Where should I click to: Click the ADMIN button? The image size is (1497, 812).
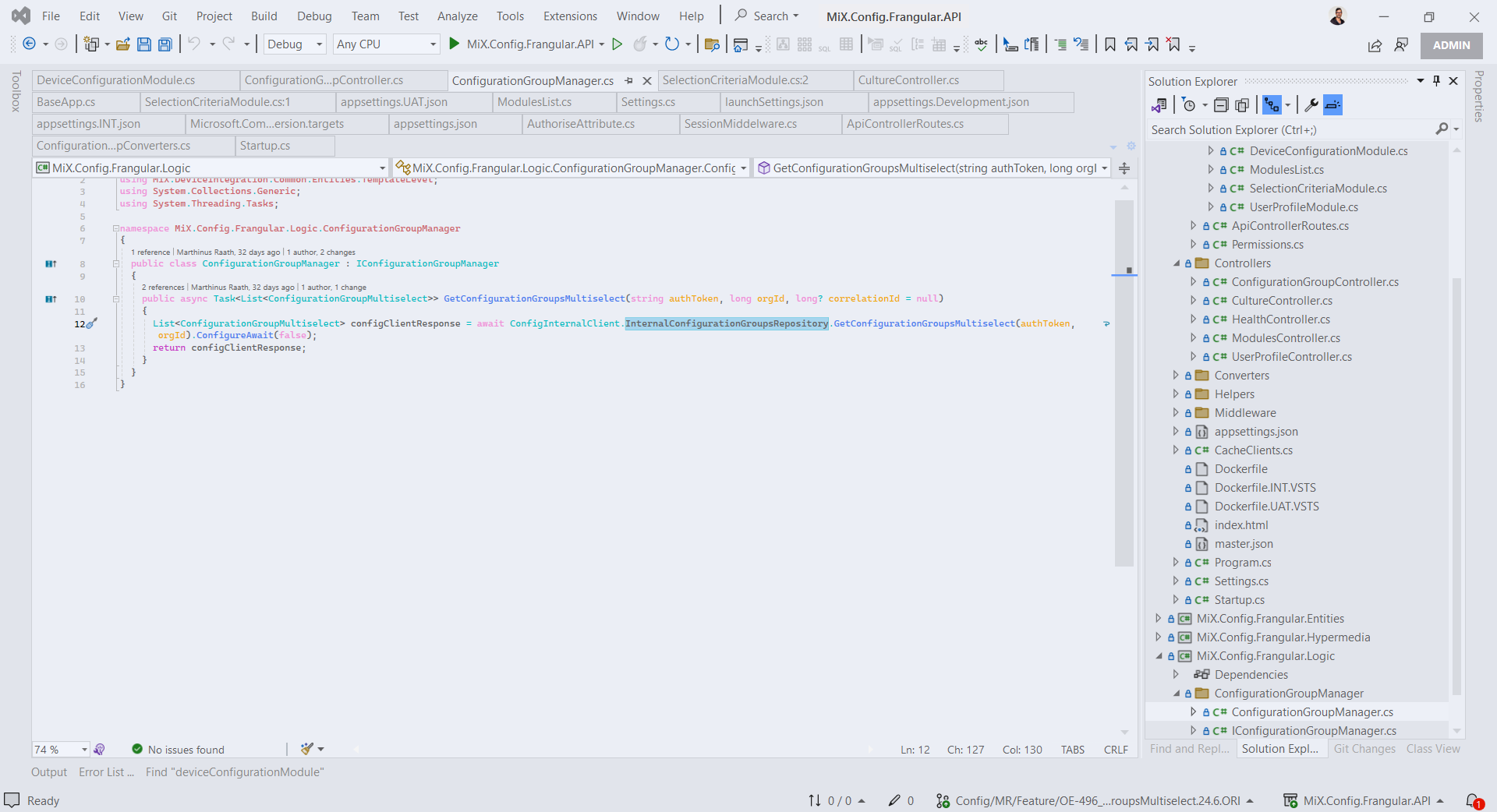1451,45
